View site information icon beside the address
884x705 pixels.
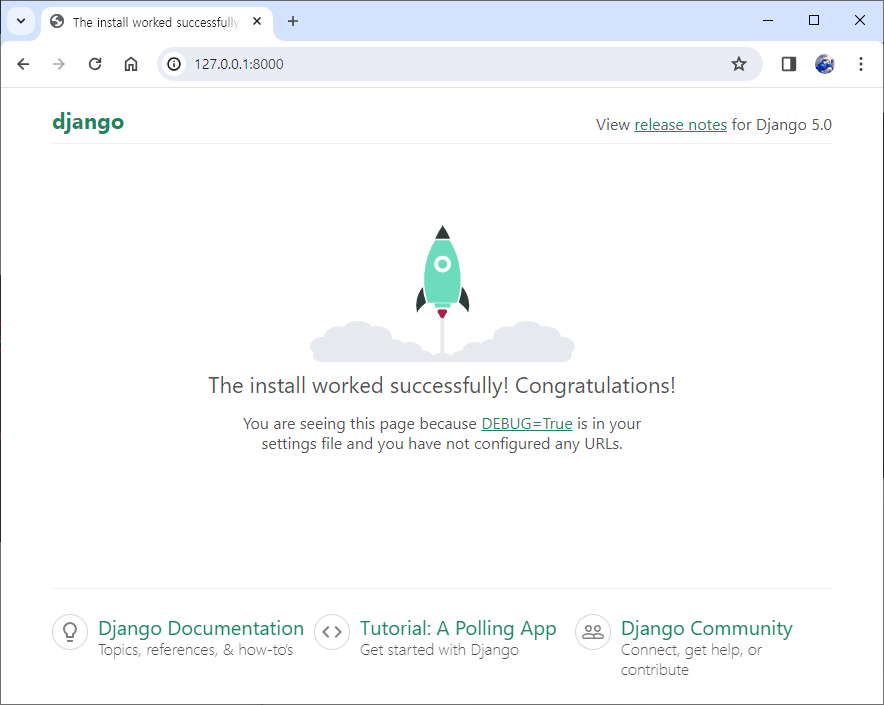pos(174,64)
